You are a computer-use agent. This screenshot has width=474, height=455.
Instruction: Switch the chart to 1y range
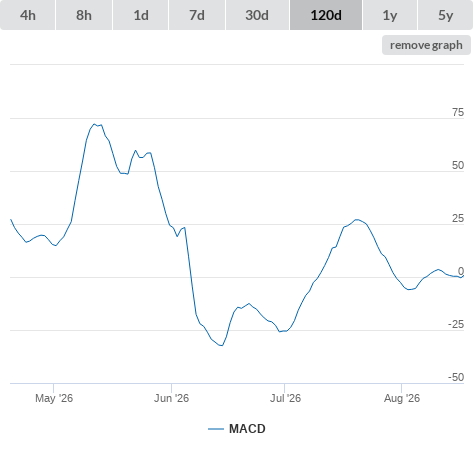[390, 15]
